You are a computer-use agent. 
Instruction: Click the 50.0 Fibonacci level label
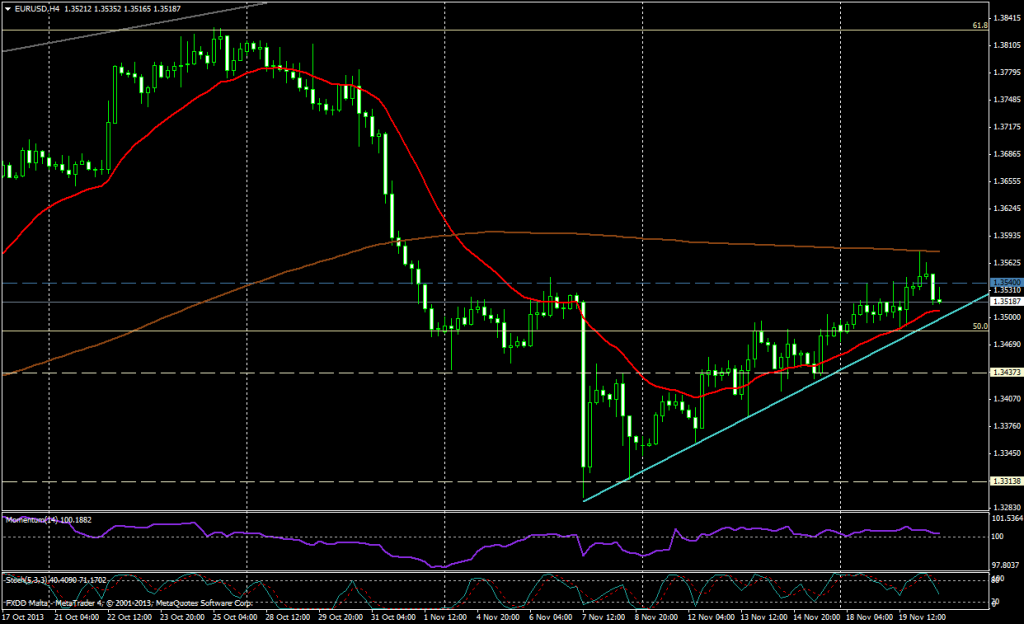(980, 326)
